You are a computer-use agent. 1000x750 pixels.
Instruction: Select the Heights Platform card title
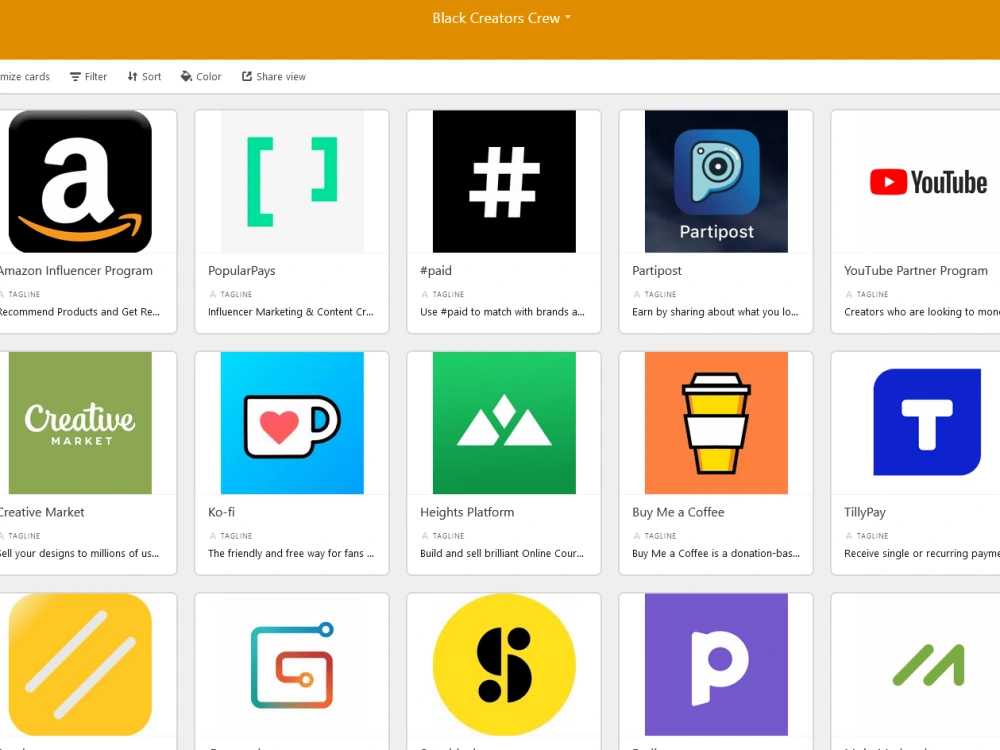click(467, 512)
